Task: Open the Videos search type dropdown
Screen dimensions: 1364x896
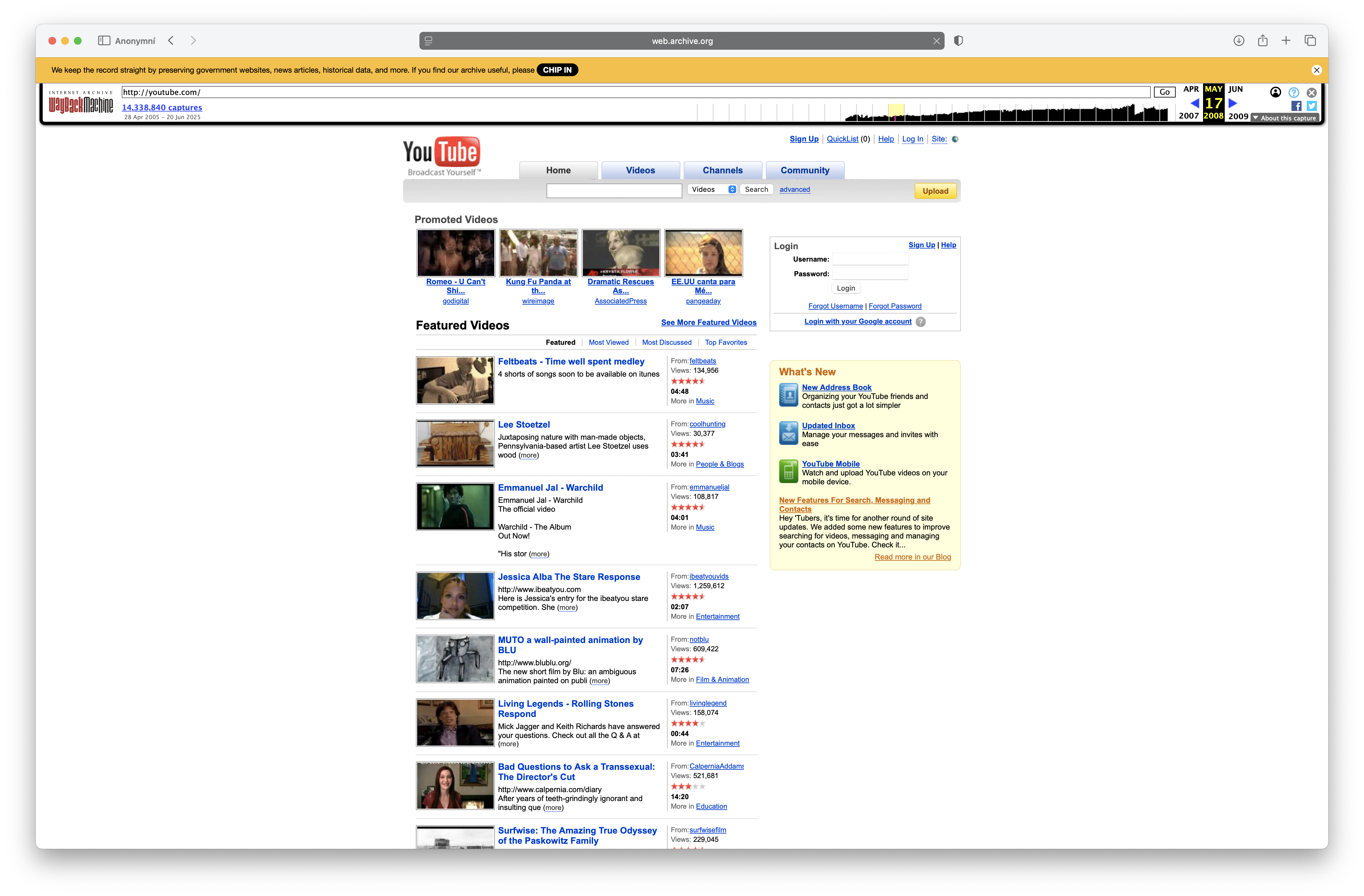Action: [x=713, y=190]
